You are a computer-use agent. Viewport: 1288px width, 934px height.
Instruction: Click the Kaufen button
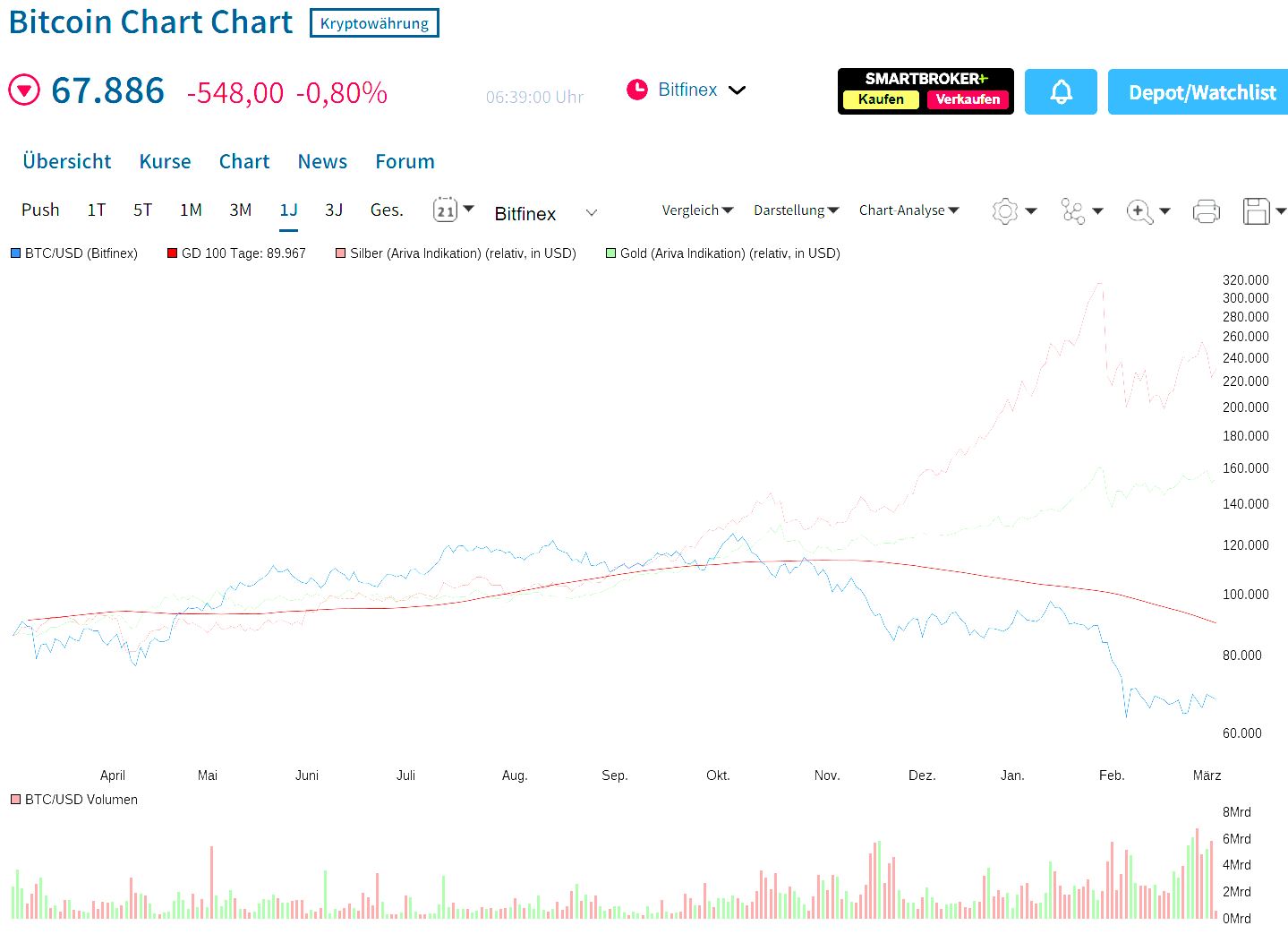point(880,100)
